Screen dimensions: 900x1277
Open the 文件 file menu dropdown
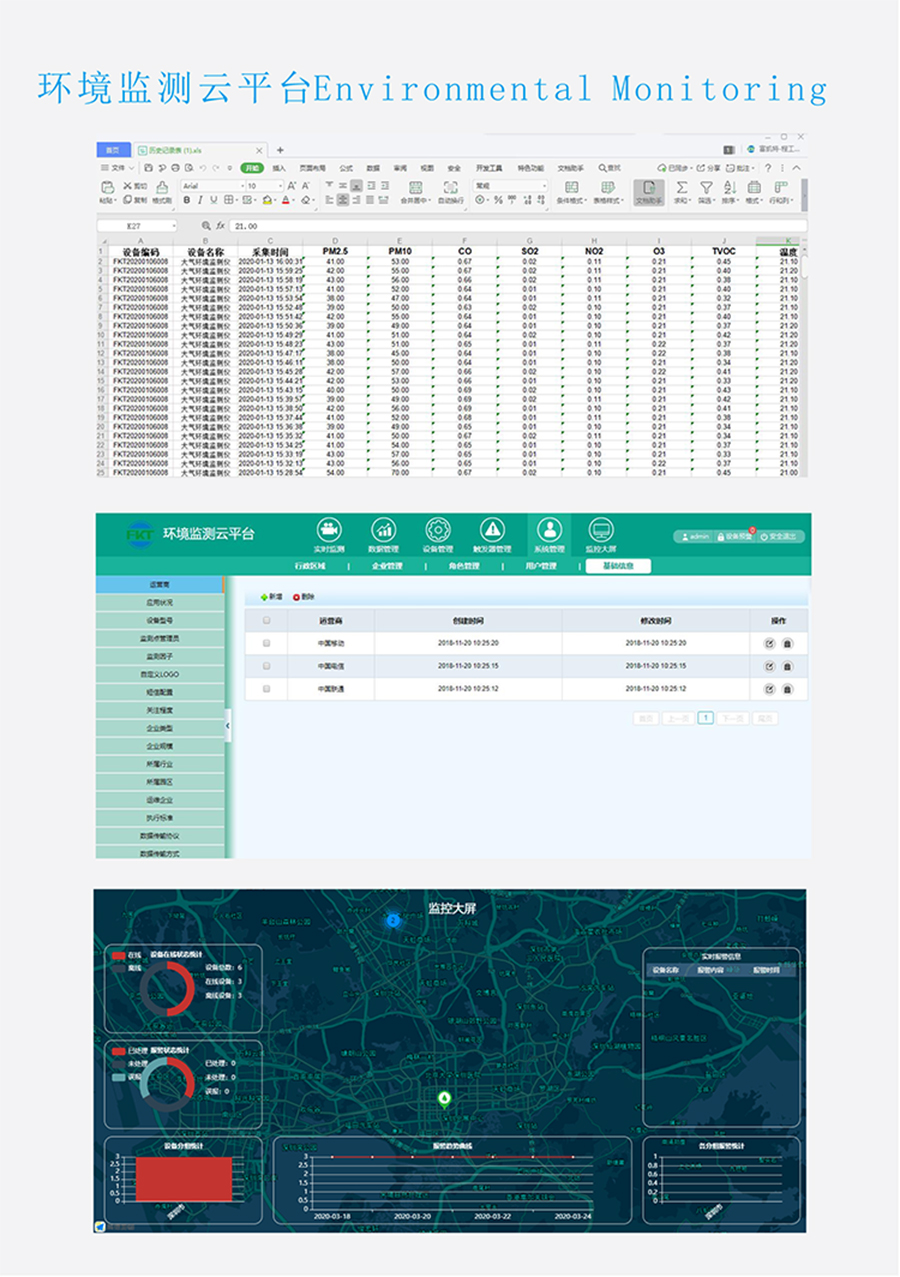pos(117,168)
